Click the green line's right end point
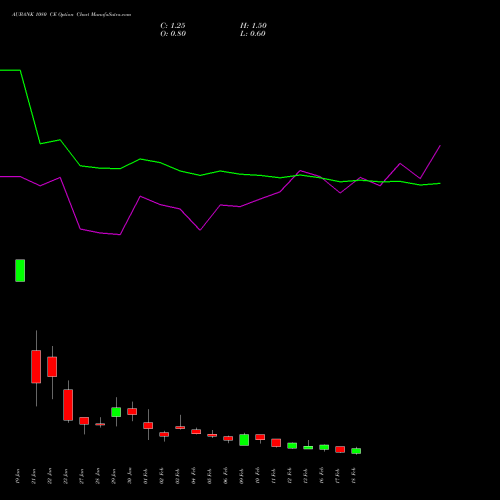 click(x=440, y=183)
